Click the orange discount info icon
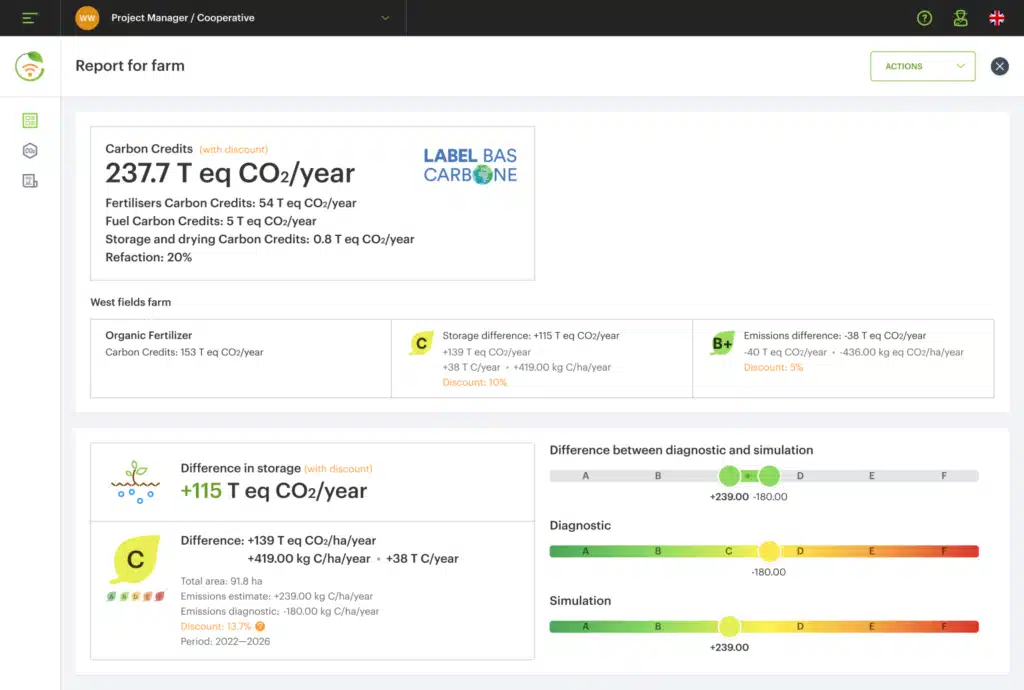The height and width of the screenshot is (690, 1024). point(260,627)
